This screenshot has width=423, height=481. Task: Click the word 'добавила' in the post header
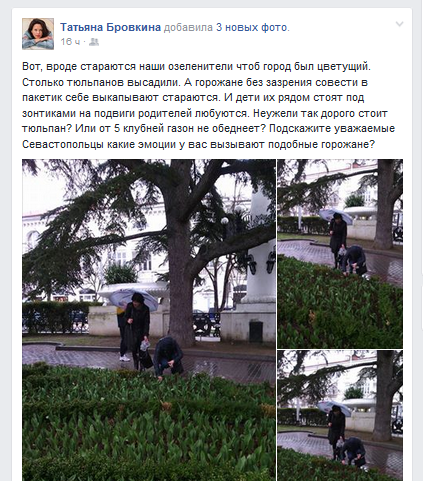click(x=188, y=27)
